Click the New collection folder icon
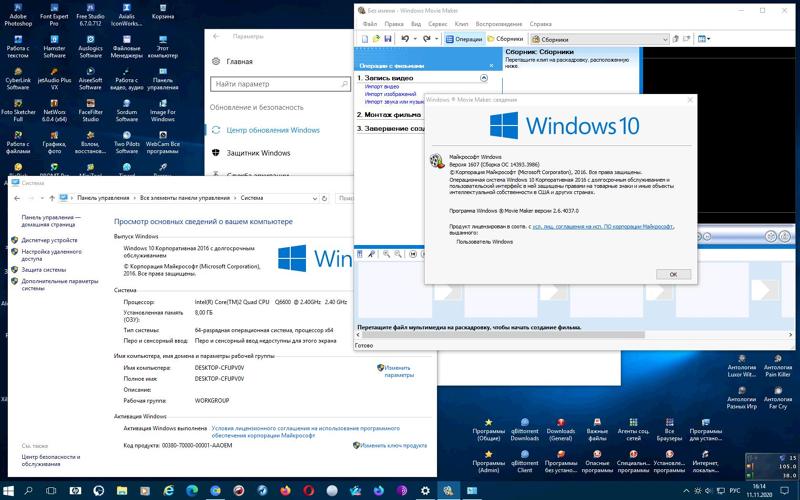 pyautogui.click(x=686, y=39)
